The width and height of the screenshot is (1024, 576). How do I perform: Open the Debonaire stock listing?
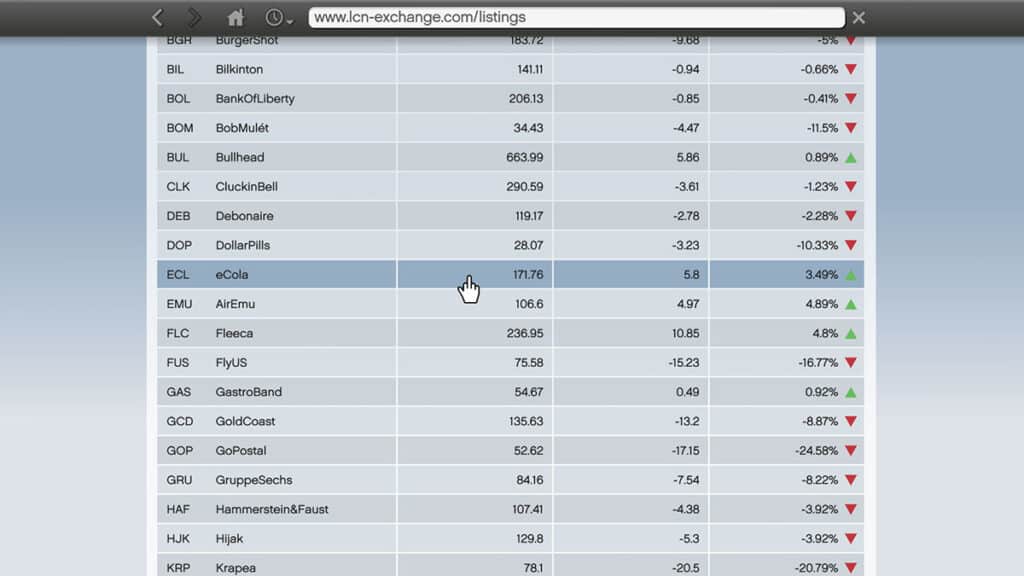click(244, 216)
